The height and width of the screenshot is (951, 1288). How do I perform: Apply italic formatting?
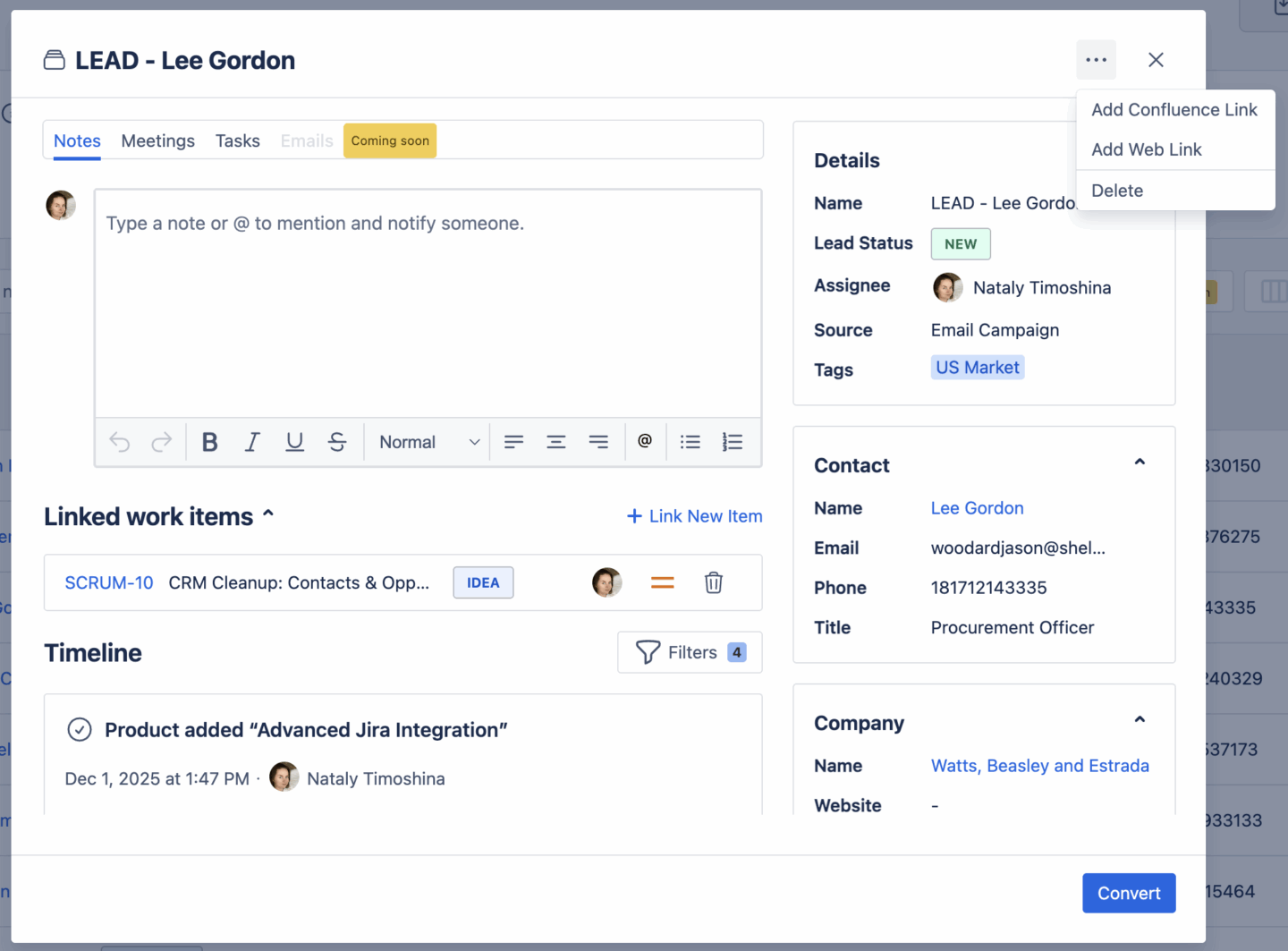coord(252,441)
